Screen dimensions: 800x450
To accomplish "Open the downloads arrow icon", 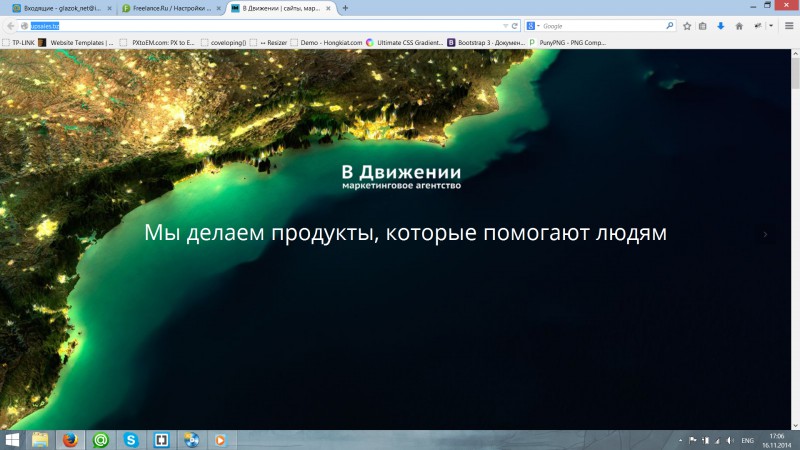I will (x=720, y=26).
